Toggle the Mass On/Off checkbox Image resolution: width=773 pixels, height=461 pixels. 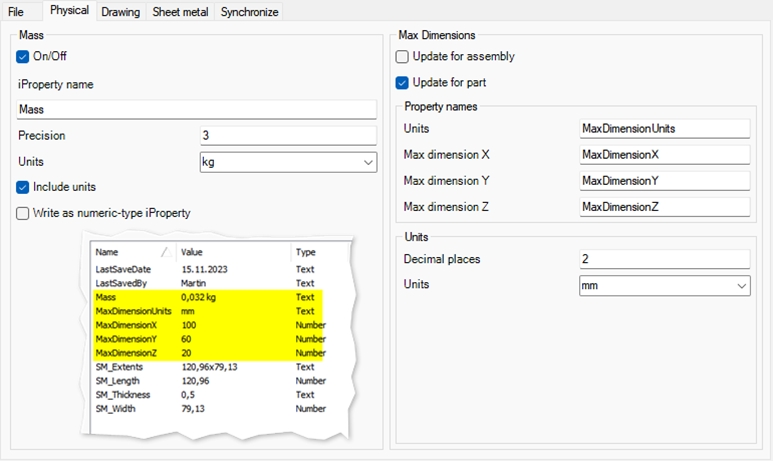[x=24, y=57]
